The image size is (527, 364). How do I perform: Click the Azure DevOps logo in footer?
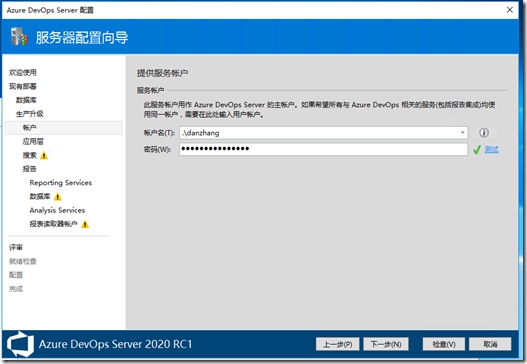pyautogui.click(x=21, y=344)
